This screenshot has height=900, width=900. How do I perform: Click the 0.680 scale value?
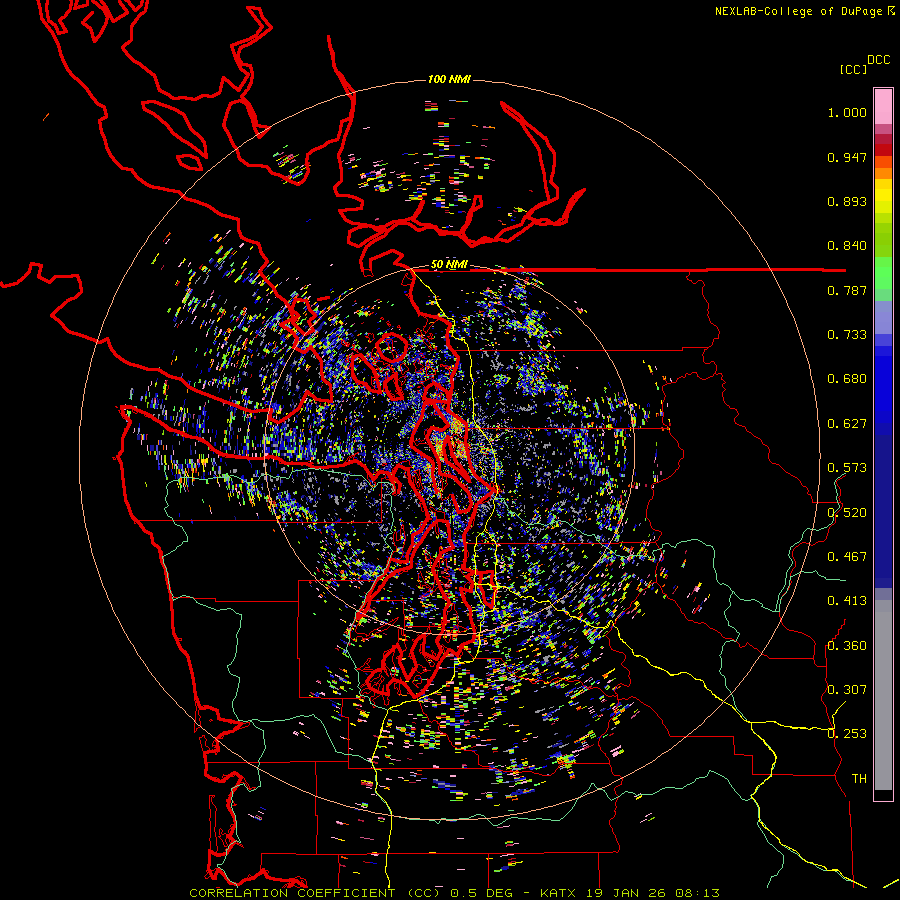coord(847,379)
